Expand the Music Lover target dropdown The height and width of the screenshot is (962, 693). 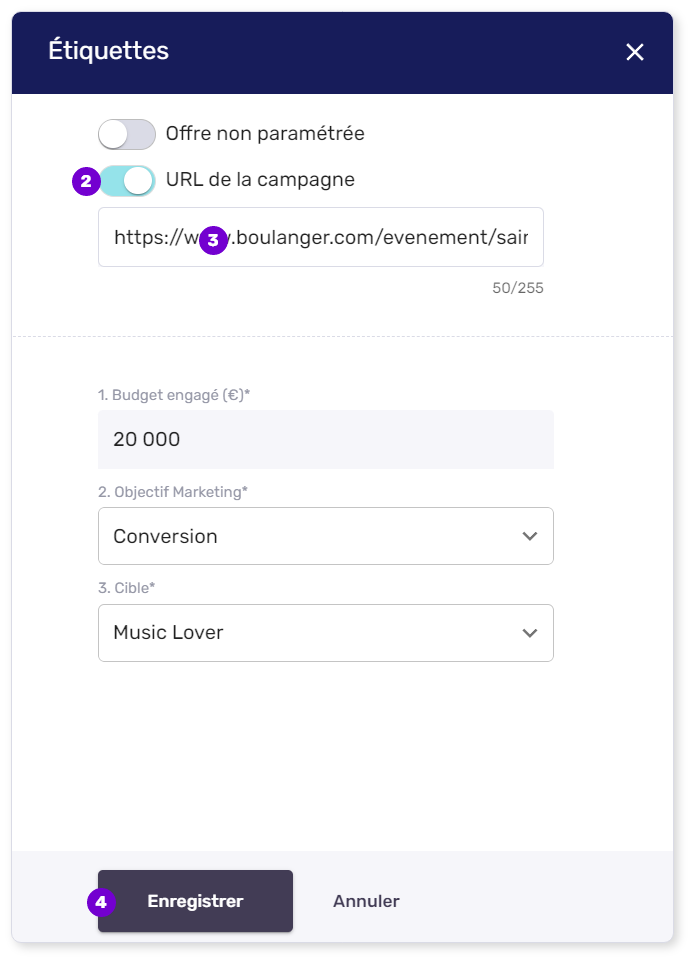click(x=325, y=633)
